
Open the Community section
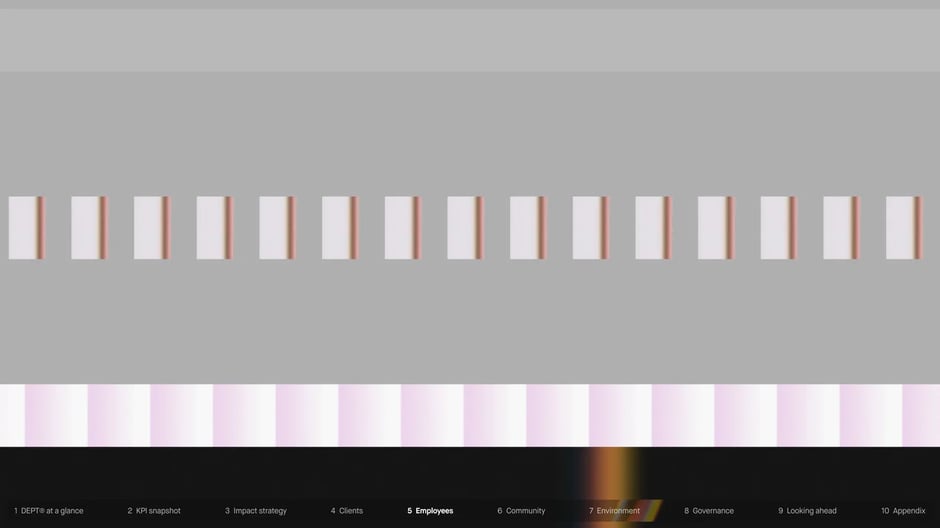pyautogui.click(x=521, y=511)
